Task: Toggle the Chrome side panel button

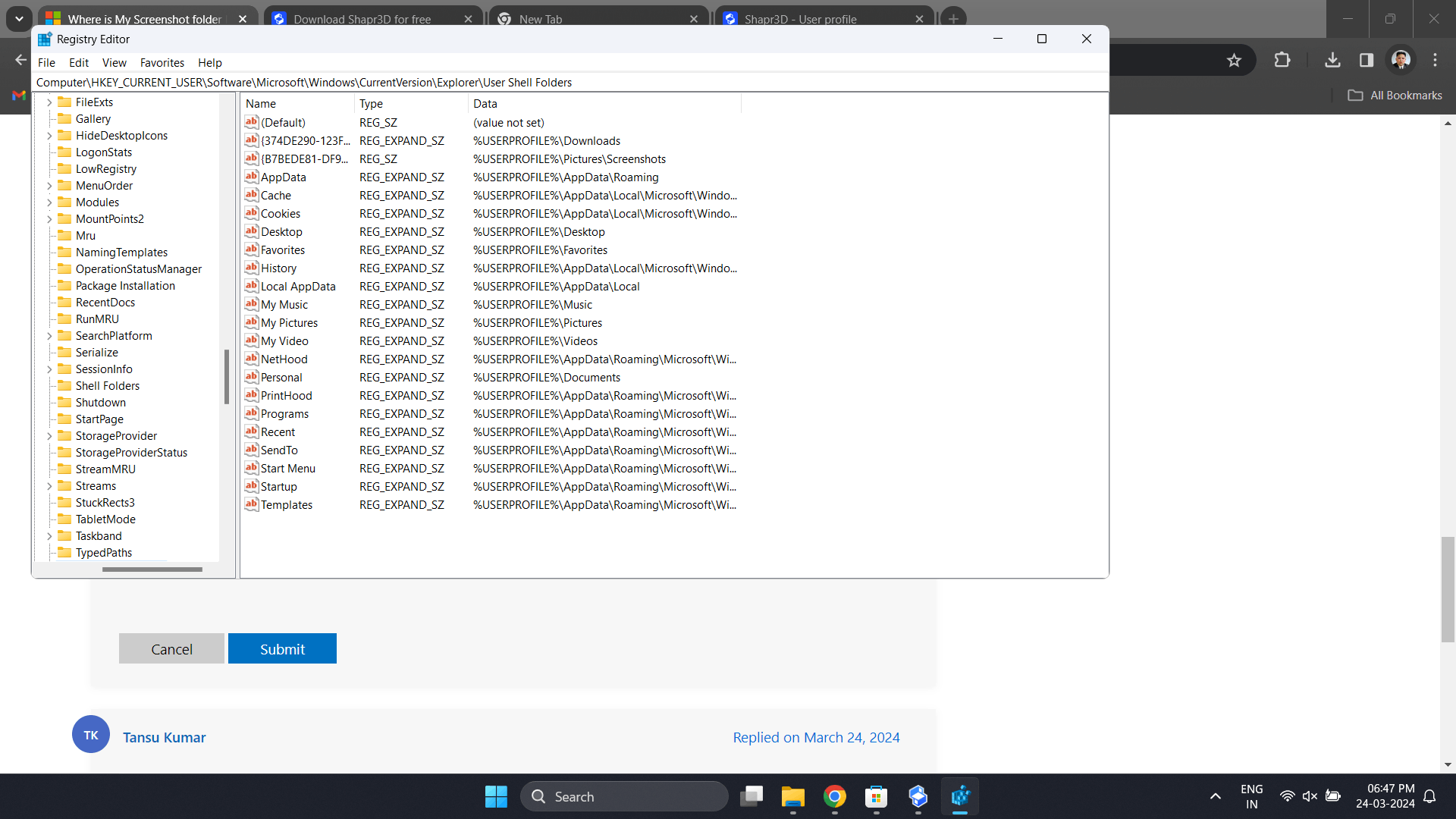Action: (x=1366, y=60)
